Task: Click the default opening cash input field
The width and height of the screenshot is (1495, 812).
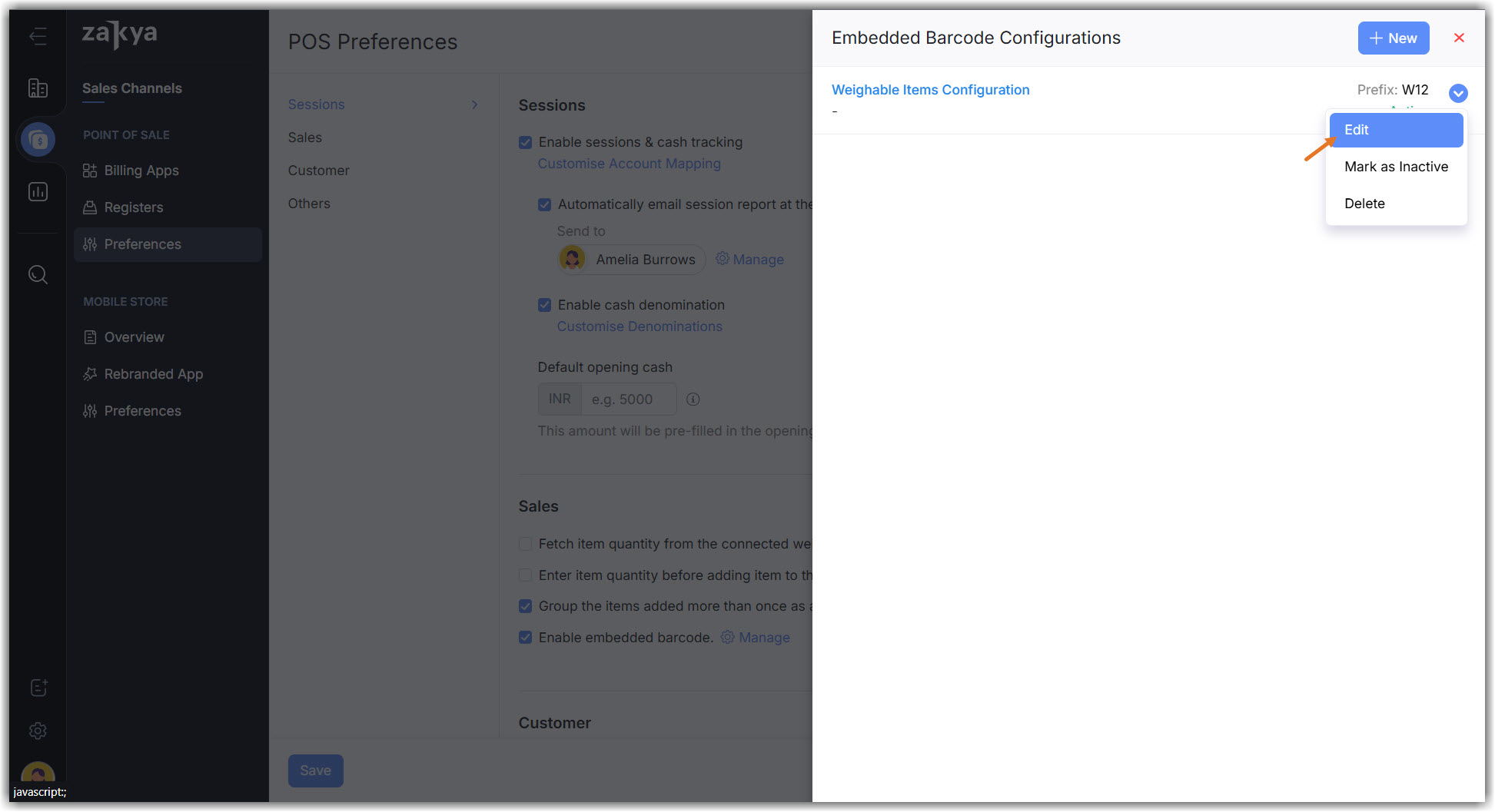Action: [628, 399]
